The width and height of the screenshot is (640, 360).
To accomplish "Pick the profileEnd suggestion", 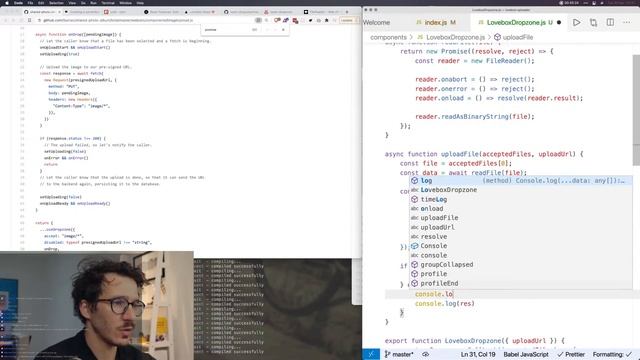I will click(x=521, y=283).
